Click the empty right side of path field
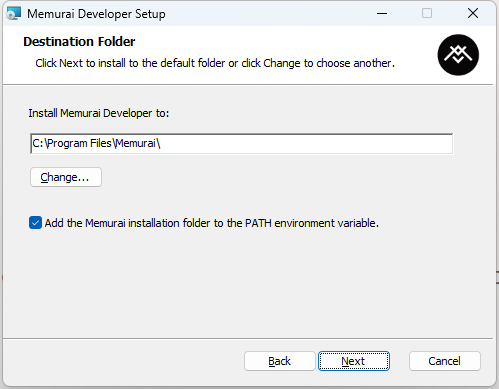The height and width of the screenshot is (389, 499). (x=307, y=144)
